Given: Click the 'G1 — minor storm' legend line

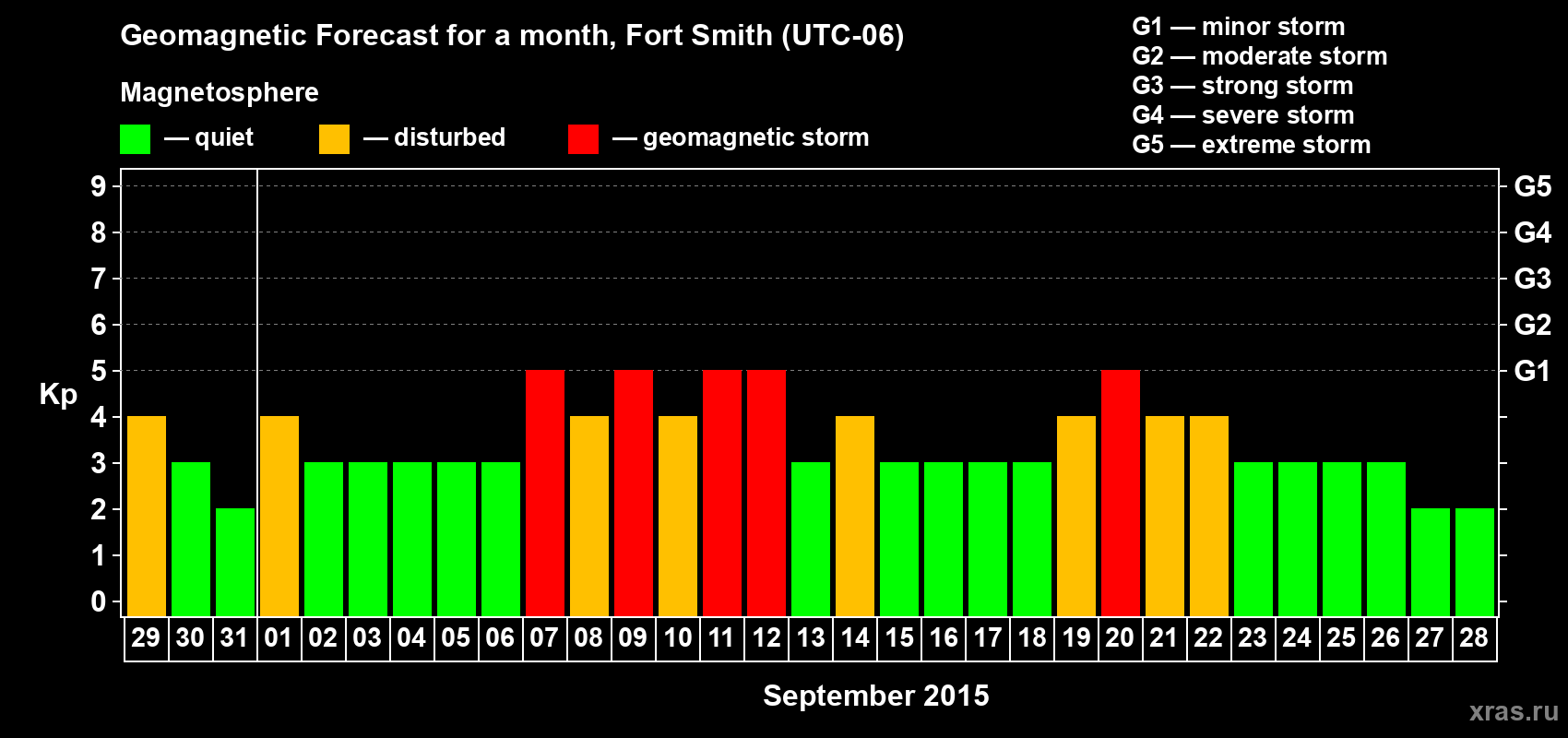Looking at the screenshot, I should click(x=1238, y=27).
